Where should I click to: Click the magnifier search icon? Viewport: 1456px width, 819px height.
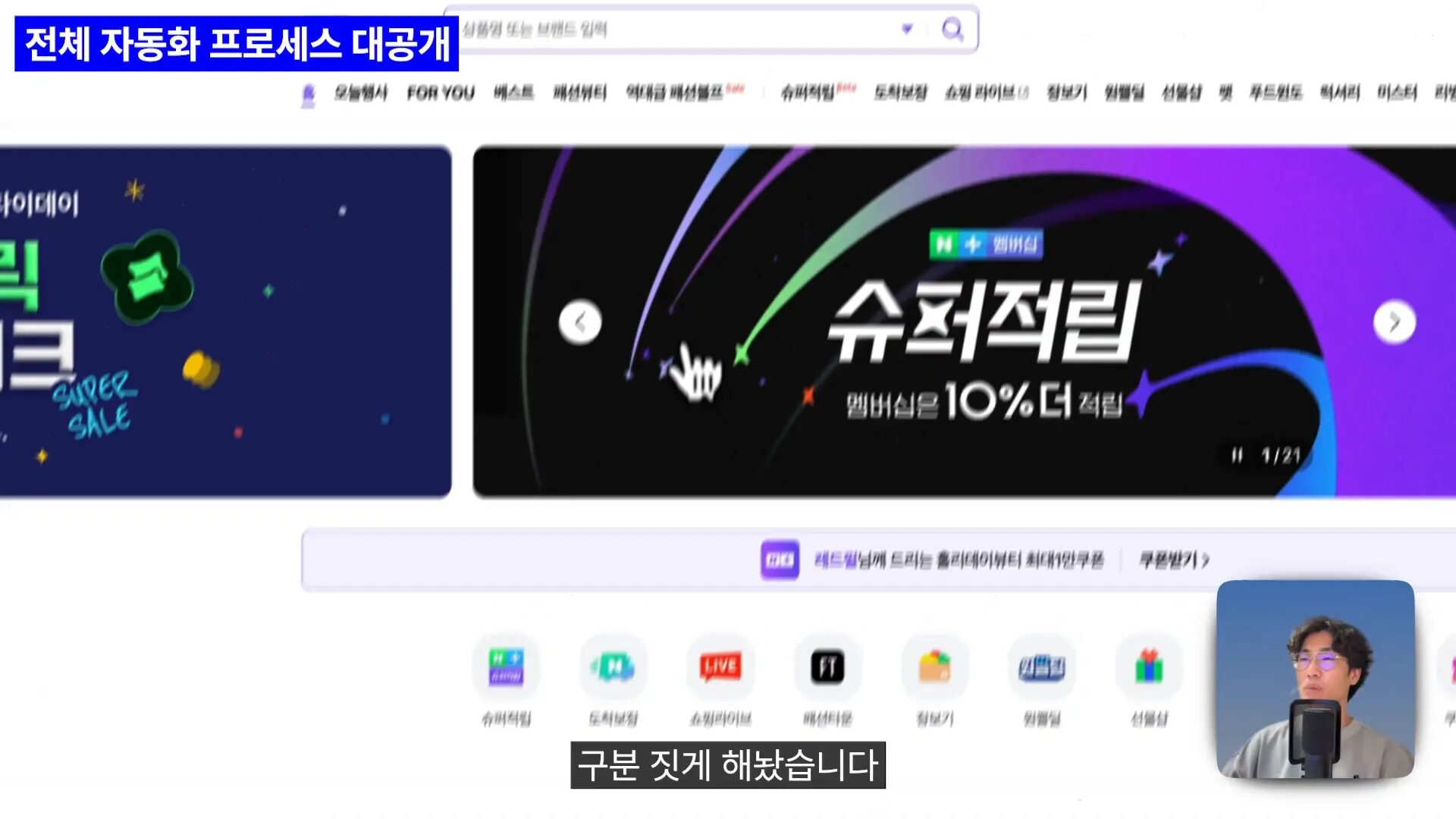point(952,30)
